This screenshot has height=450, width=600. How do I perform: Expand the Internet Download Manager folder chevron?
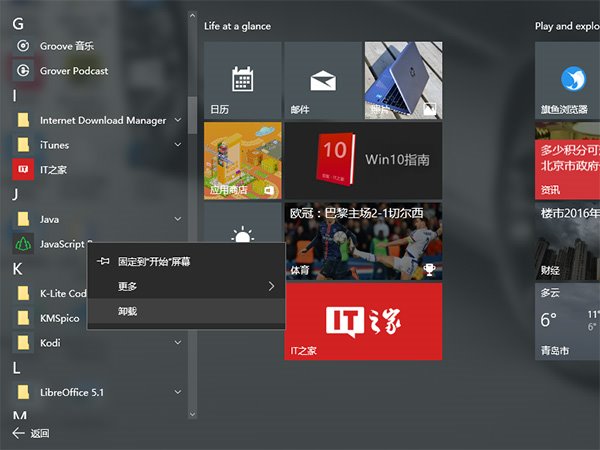tap(178, 120)
